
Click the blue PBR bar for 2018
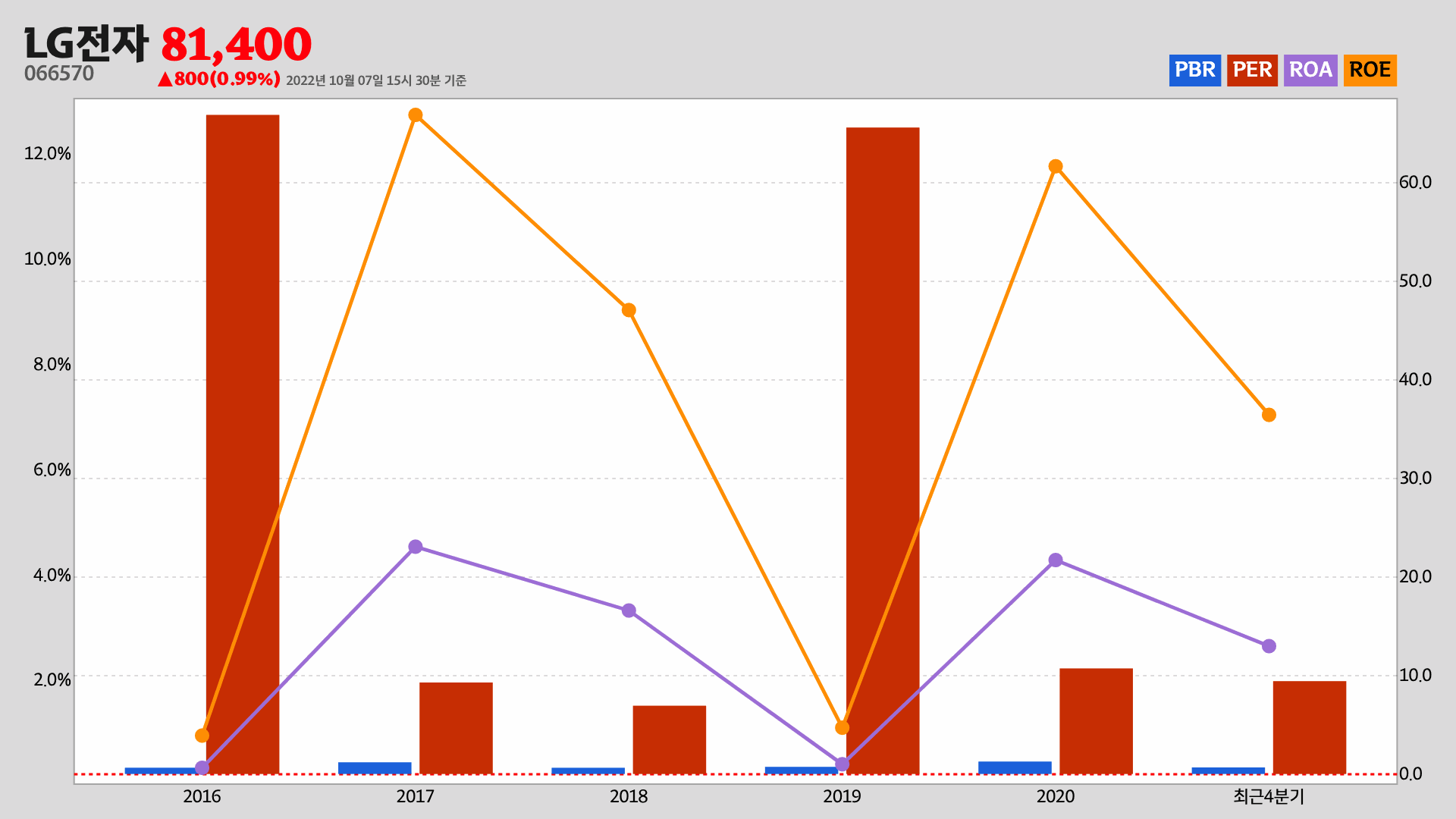588,771
